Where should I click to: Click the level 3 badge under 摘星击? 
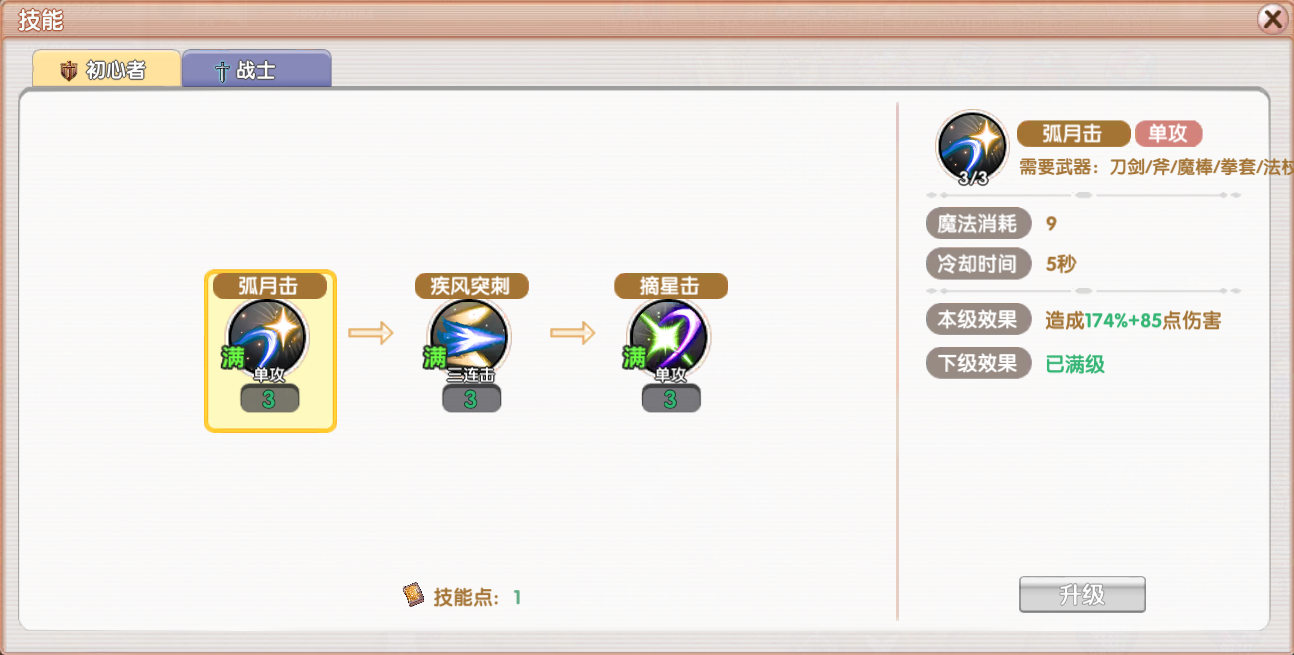pos(671,399)
